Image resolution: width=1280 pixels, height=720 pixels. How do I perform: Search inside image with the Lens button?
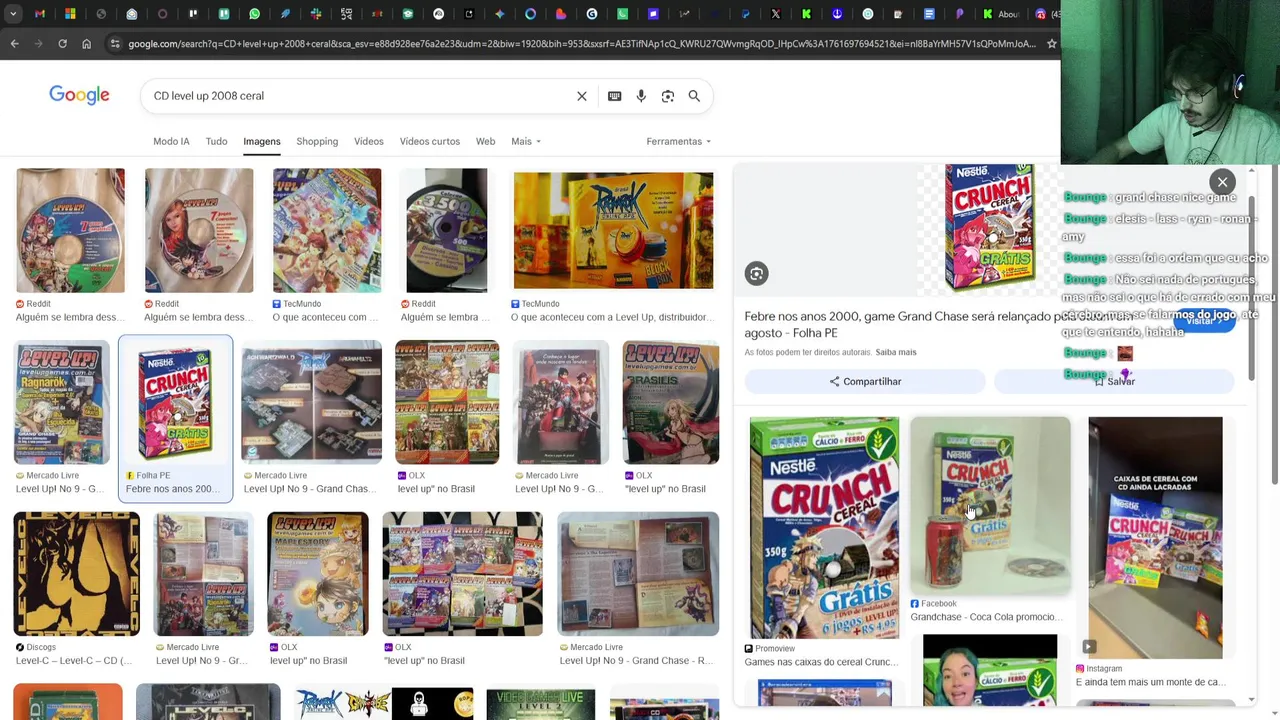pos(756,273)
